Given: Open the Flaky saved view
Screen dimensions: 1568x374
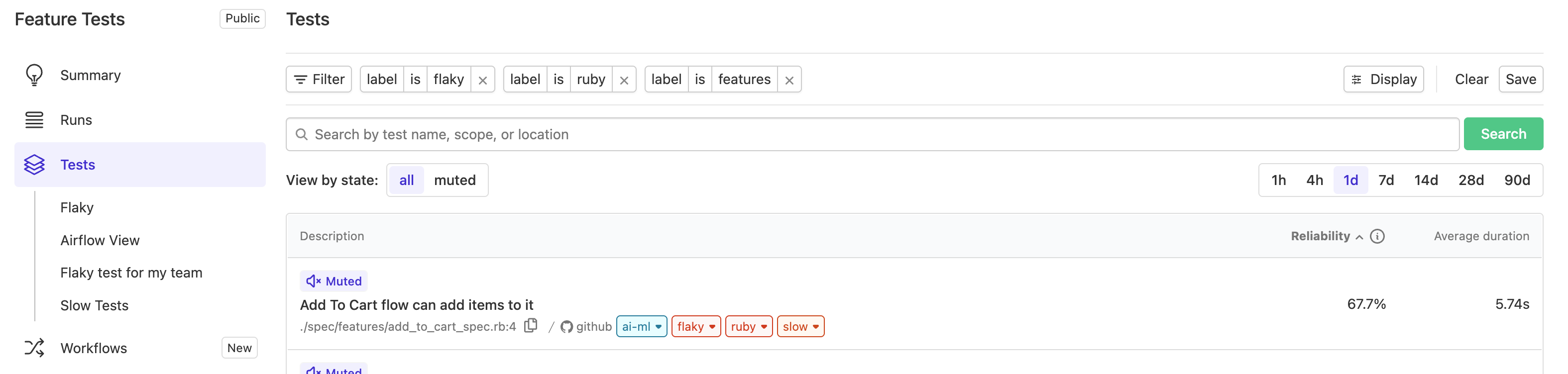Looking at the screenshot, I should pos(77,208).
